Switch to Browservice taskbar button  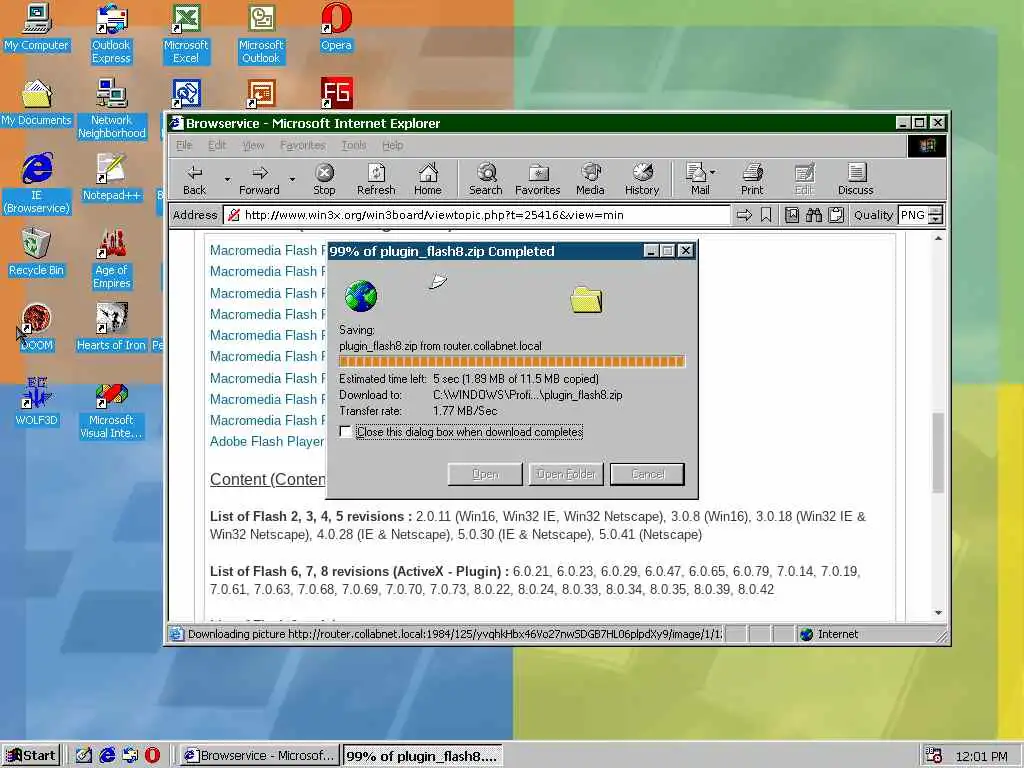pos(259,756)
